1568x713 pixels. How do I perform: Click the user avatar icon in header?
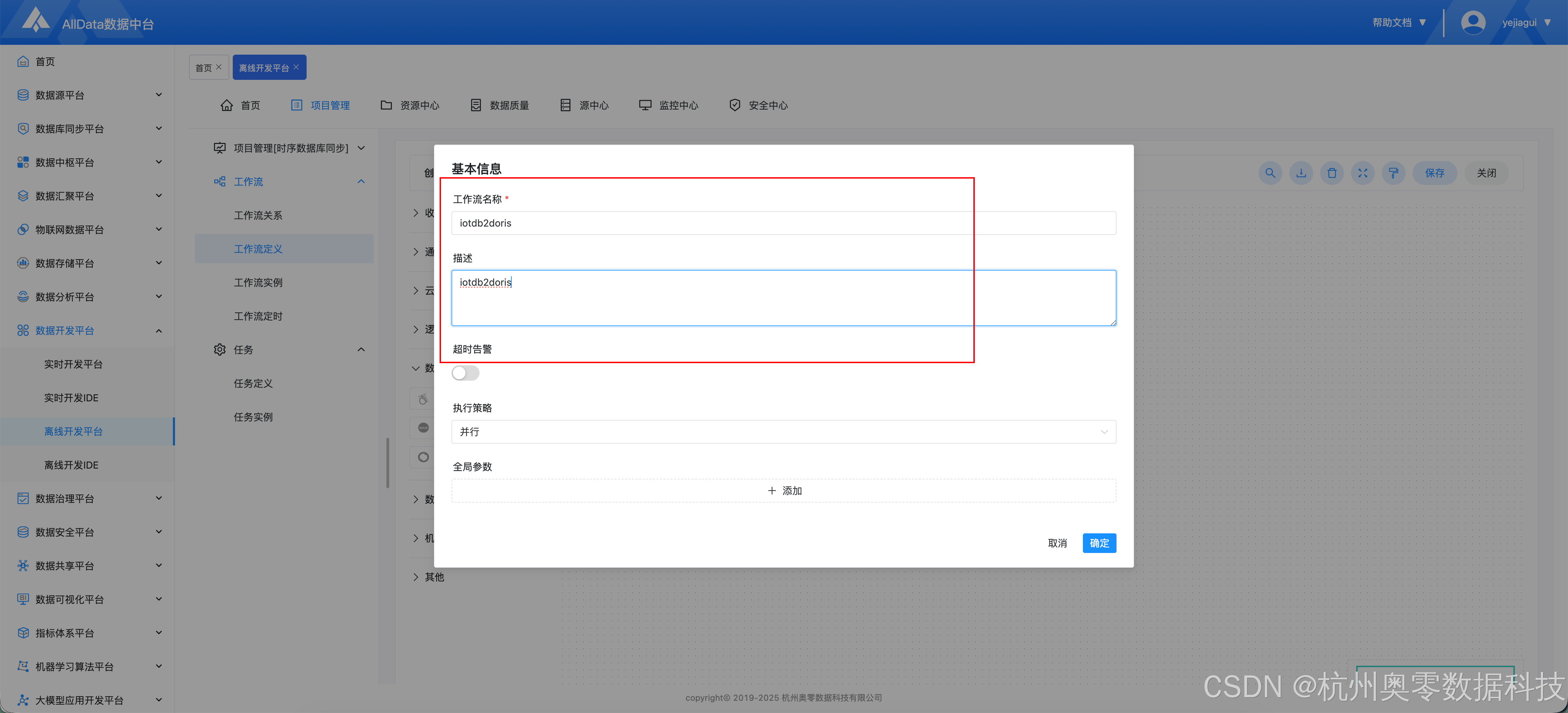(1473, 22)
